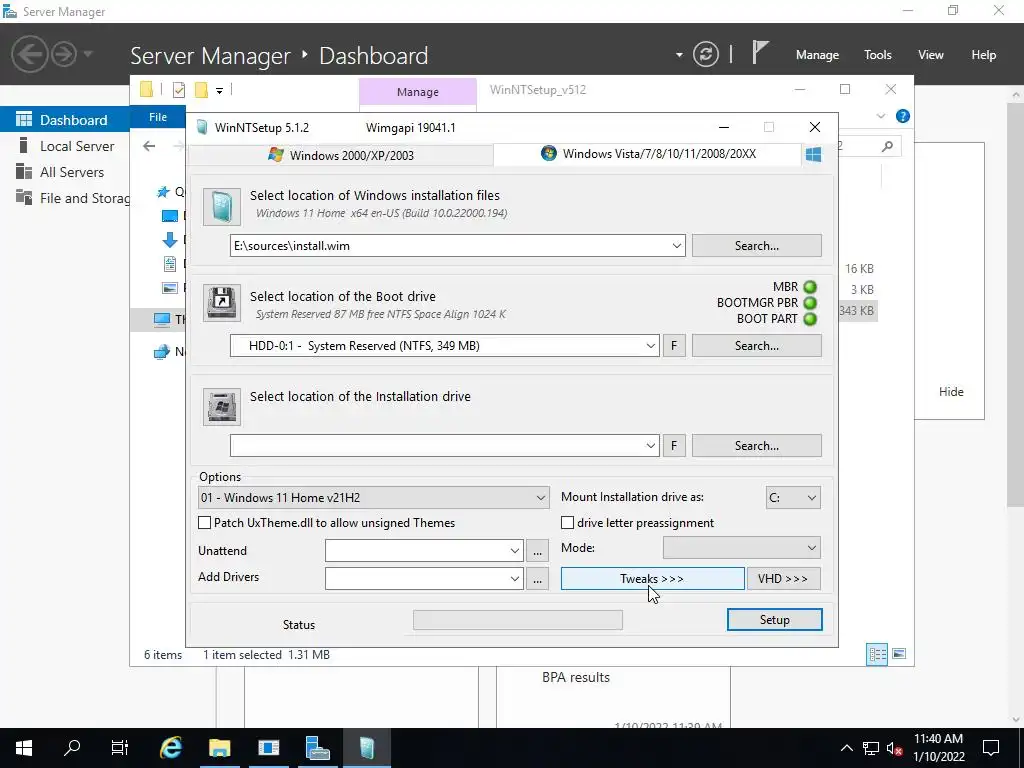This screenshot has height=768, width=1024.
Task: Expand Installation drive dropdown
Action: tap(650, 445)
